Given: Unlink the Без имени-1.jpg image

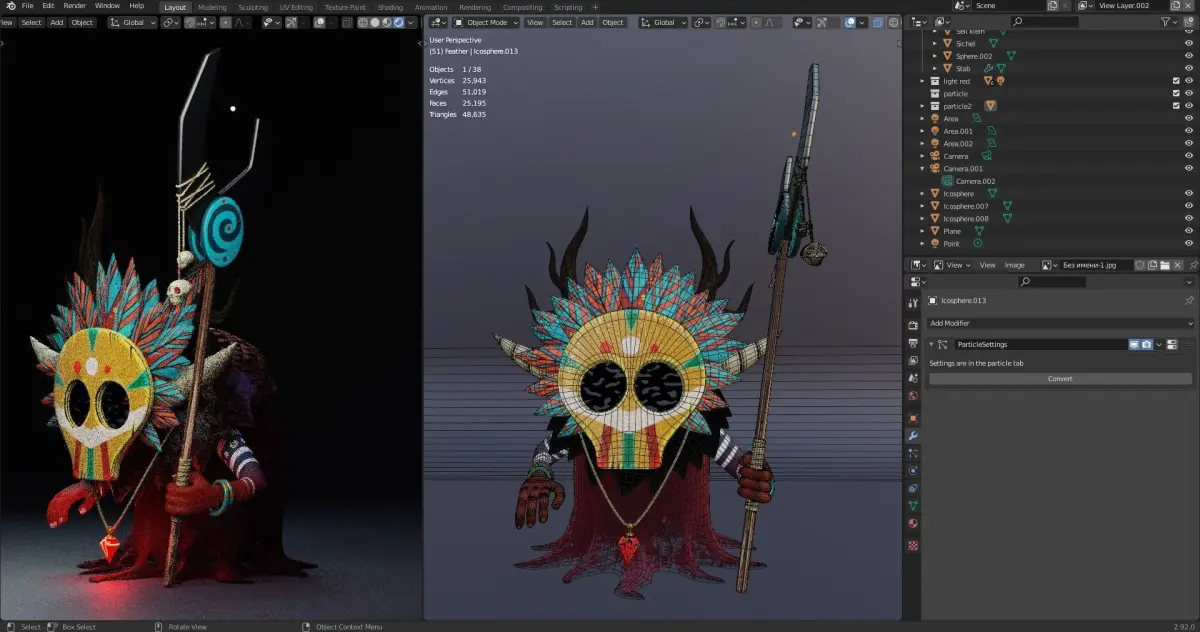Looking at the screenshot, I should click(x=1179, y=265).
